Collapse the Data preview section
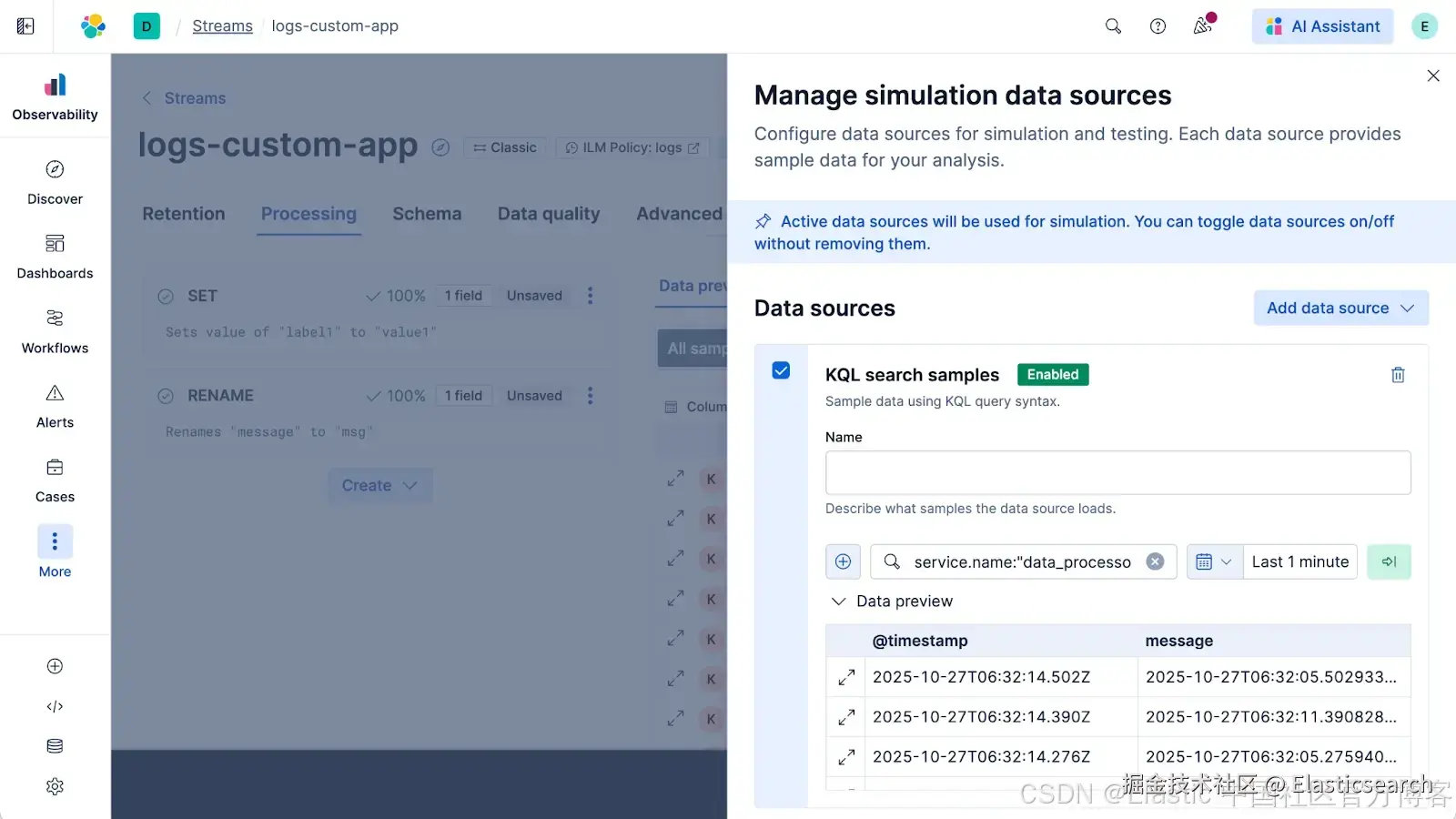Screen dimensions: 1456x819 tap(839, 602)
